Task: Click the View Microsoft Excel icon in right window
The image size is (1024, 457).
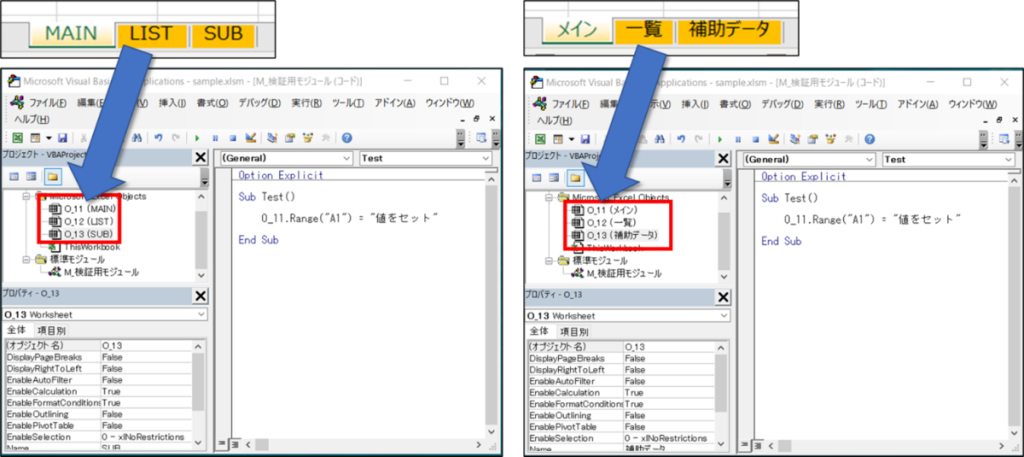Action: coord(539,138)
